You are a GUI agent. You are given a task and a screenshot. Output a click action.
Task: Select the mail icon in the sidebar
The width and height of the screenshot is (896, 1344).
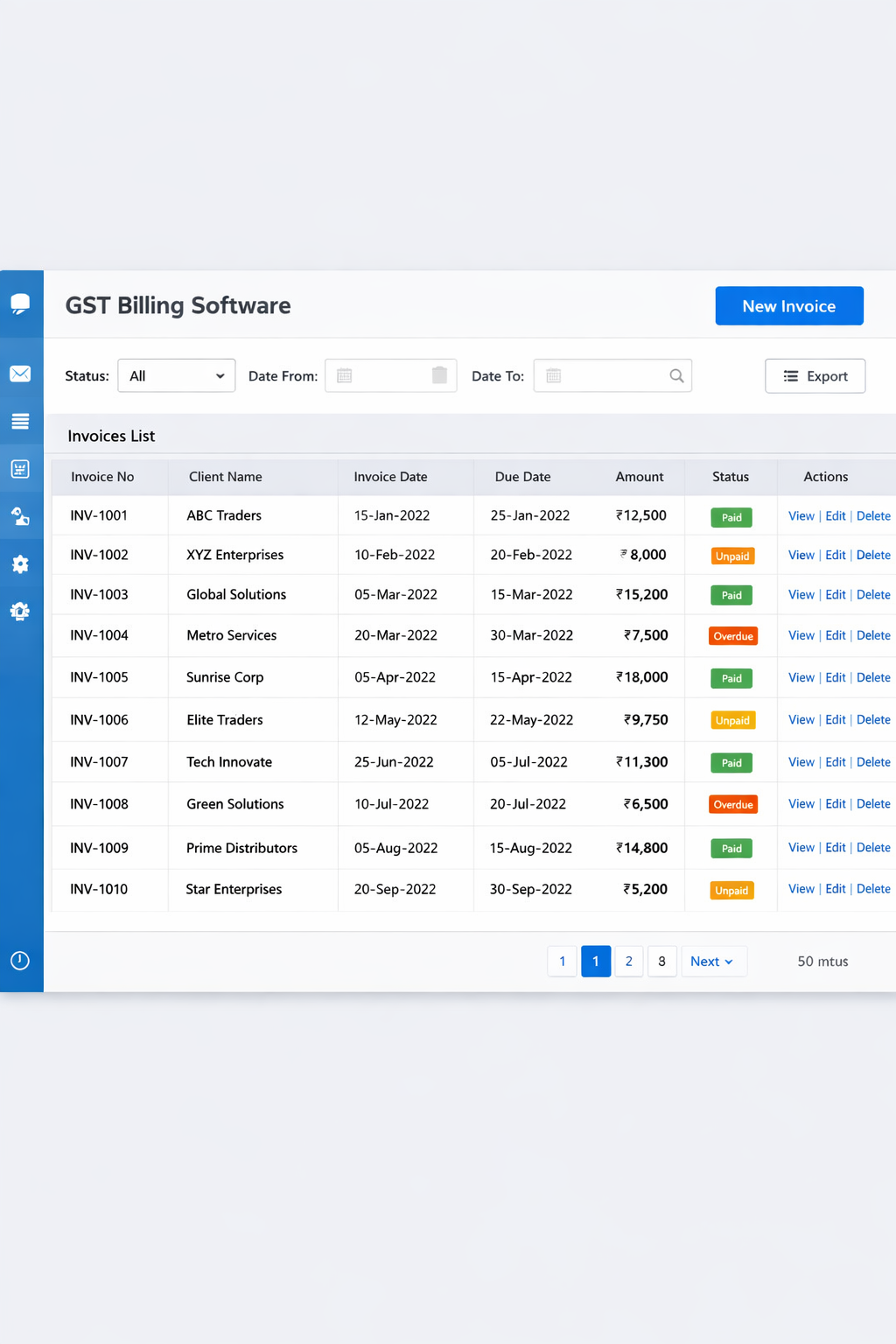(20, 374)
